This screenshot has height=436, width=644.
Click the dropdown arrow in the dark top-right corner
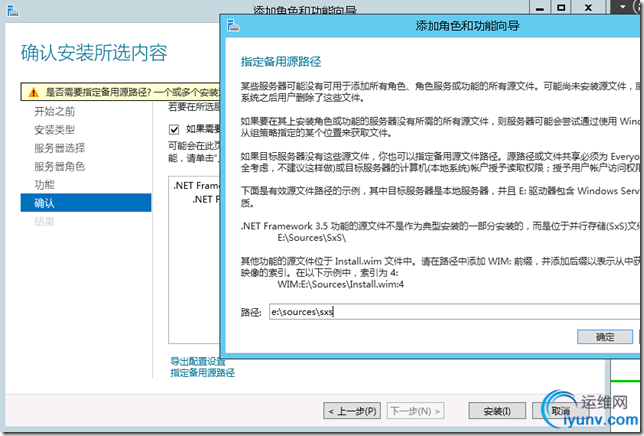coord(623,7)
